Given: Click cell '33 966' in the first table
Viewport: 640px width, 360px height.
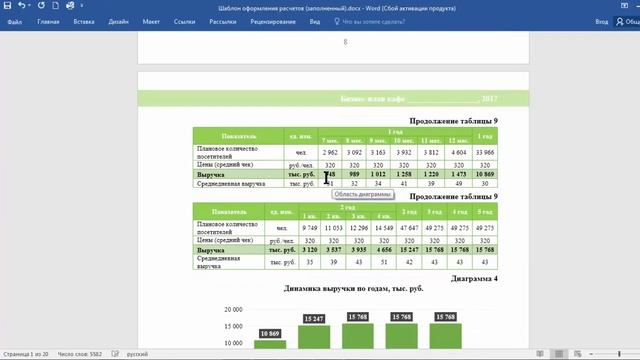Looking at the screenshot, I should click(x=485, y=153).
